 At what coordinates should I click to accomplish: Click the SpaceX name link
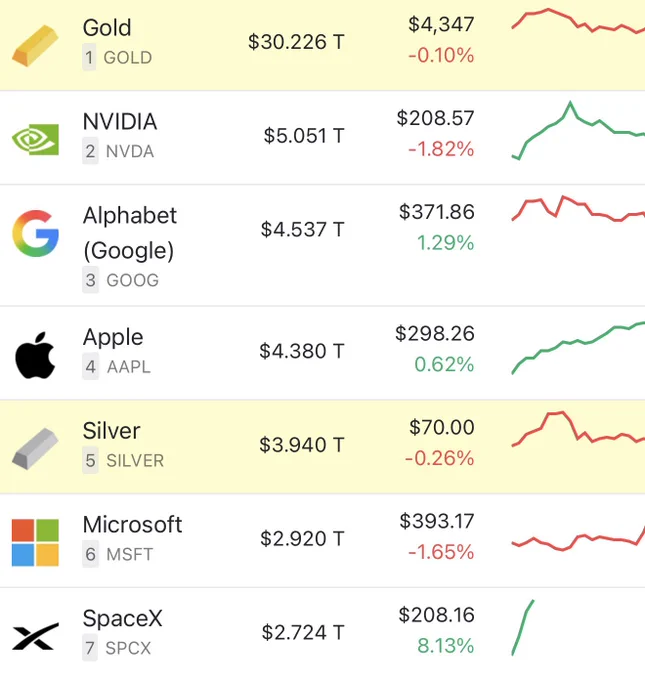(x=122, y=618)
